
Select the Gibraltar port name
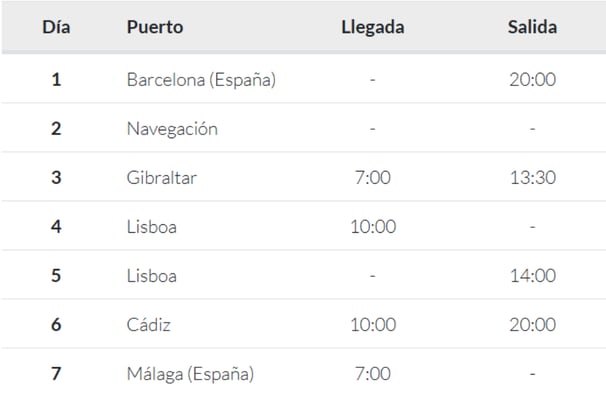coord(162,178)
